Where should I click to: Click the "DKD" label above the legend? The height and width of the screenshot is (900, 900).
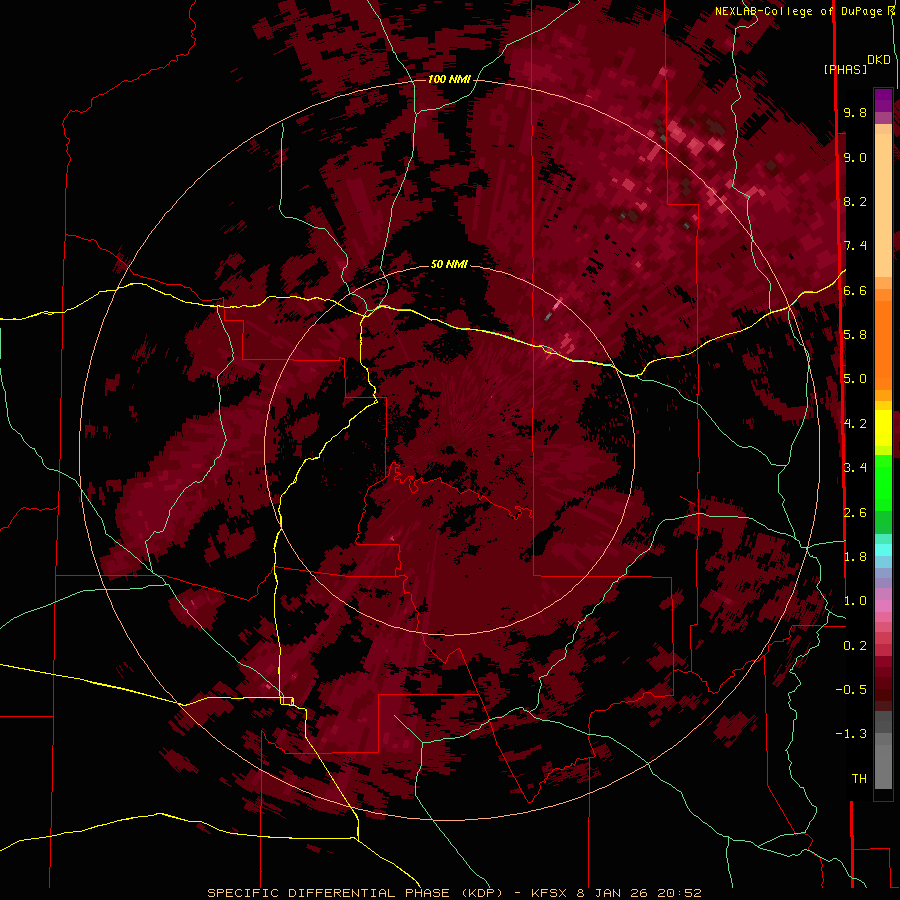coord(879,59)
